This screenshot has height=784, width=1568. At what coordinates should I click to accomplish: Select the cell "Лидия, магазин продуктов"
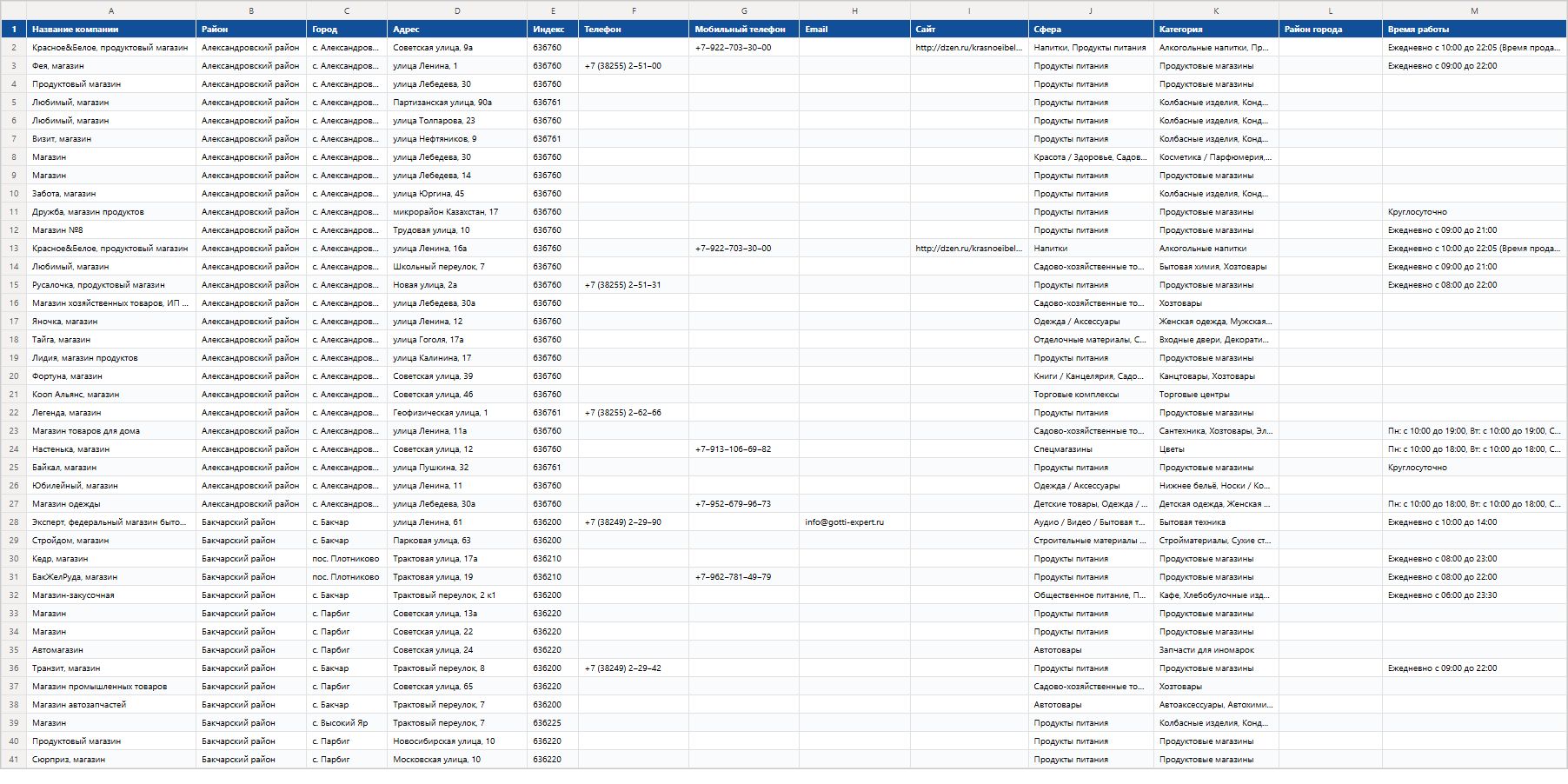pyautogui.click(x=111, y=358)
